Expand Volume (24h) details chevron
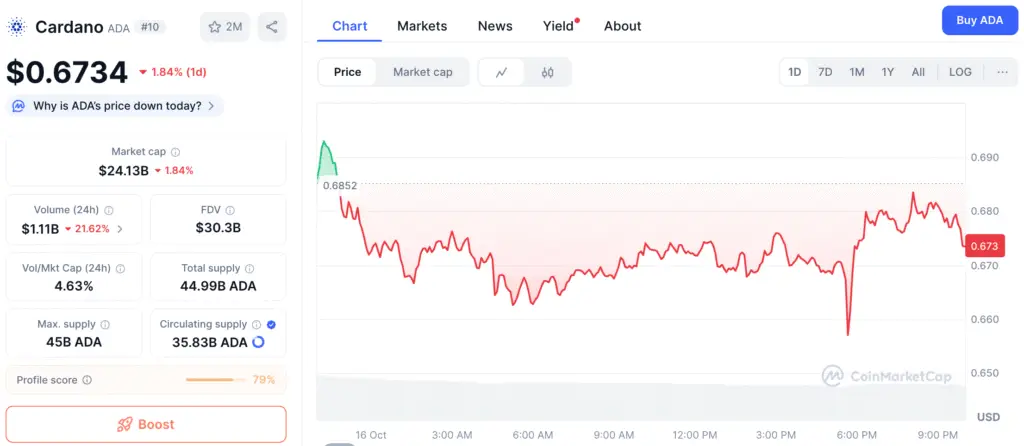The width and height of the screenshot is (1024, 446). pyautogui.click(x=120, y=229)
